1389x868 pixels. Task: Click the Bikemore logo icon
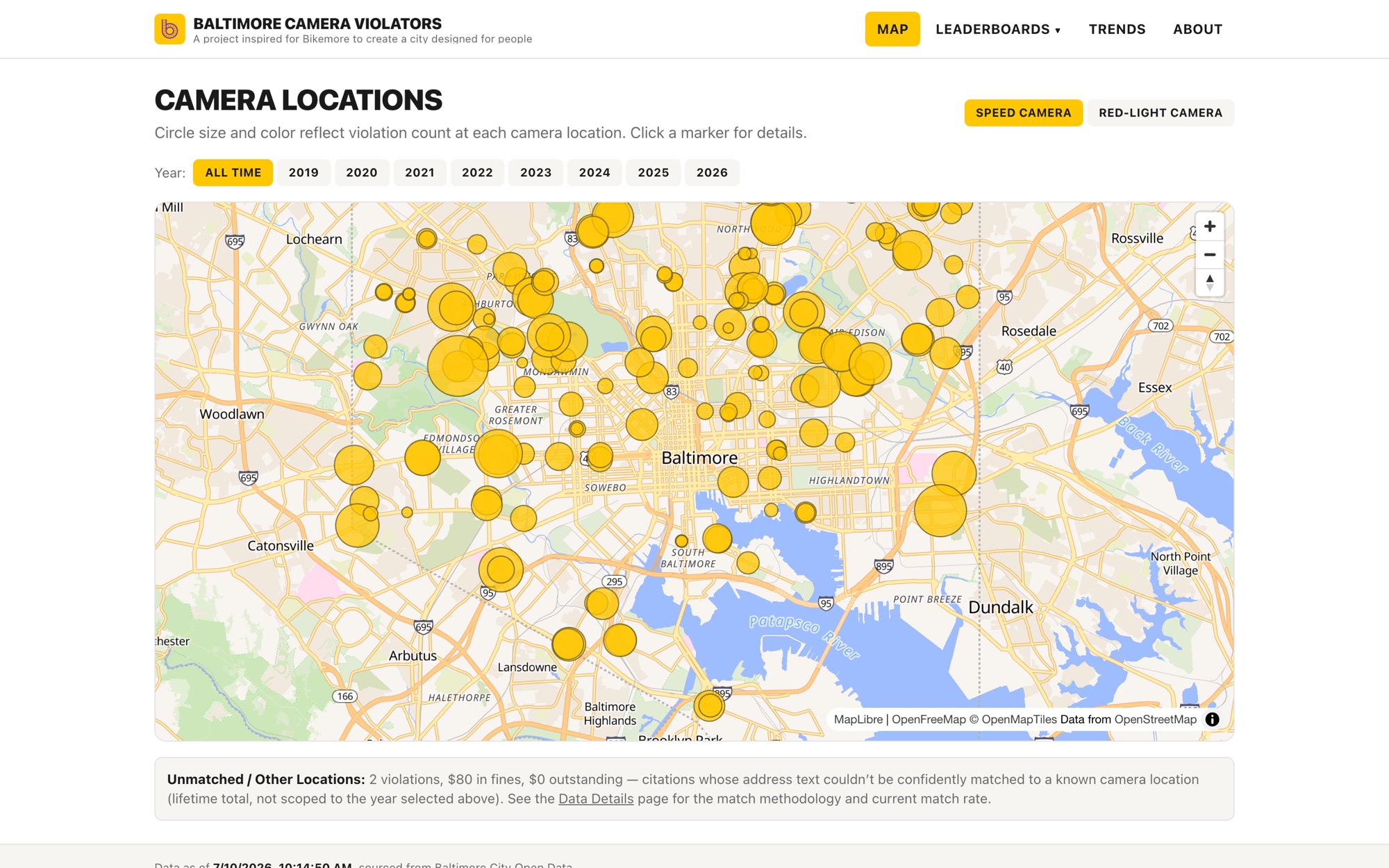(x=169, y=29)
